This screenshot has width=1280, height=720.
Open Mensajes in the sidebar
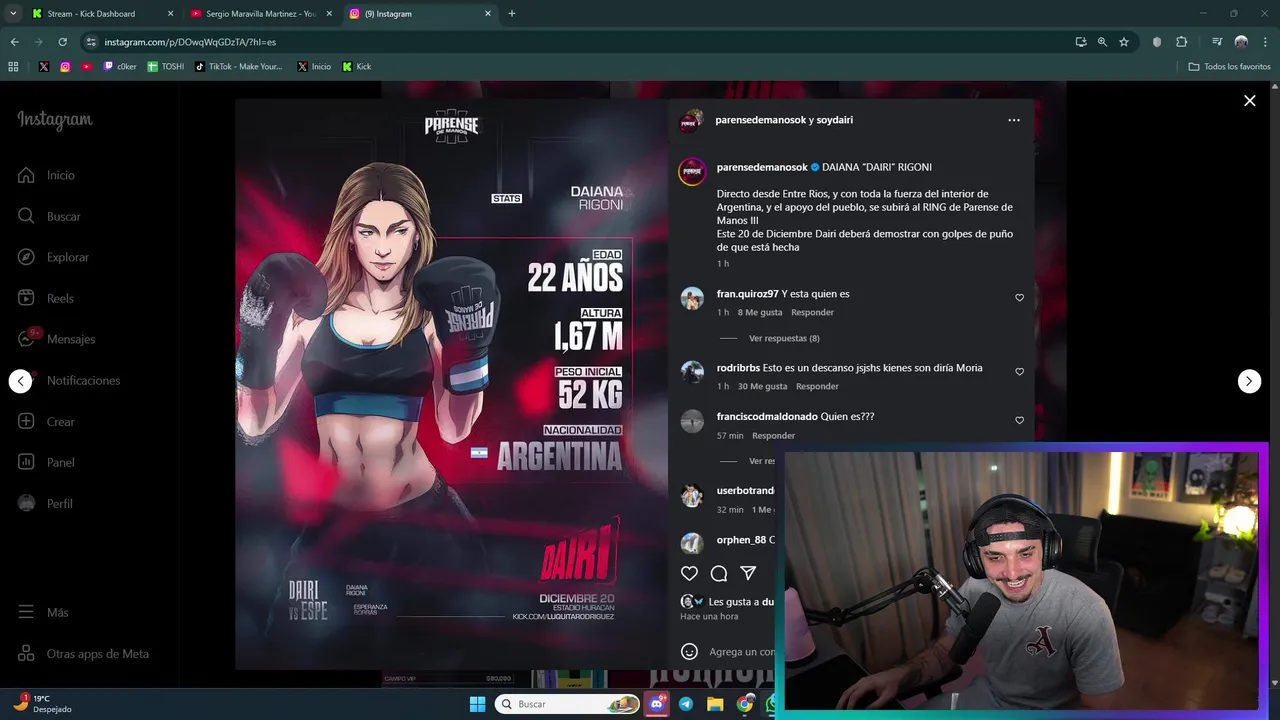(56, 339)
